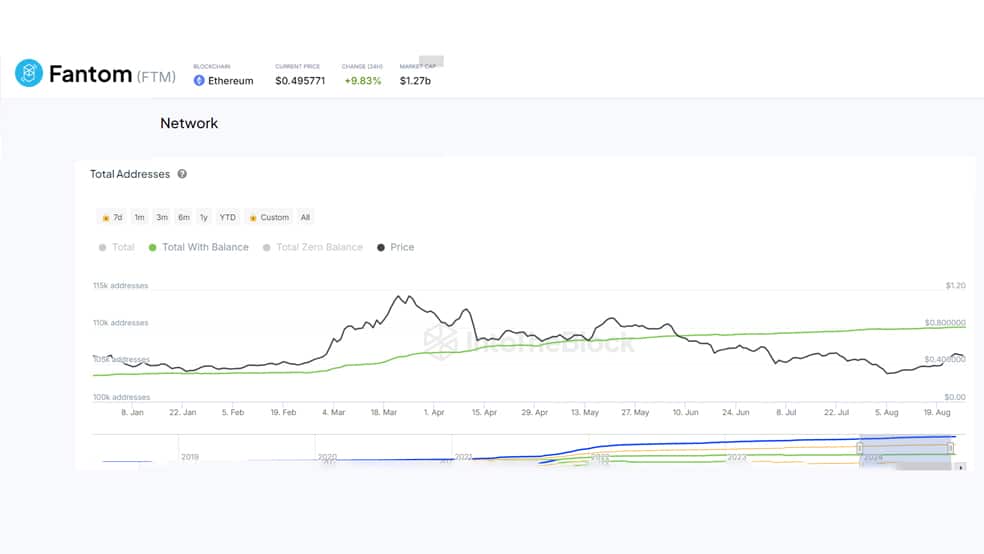Click the 19. Aug axis label
The height and width of the screenshot is (554, 984).
click(x=937, y=412)
